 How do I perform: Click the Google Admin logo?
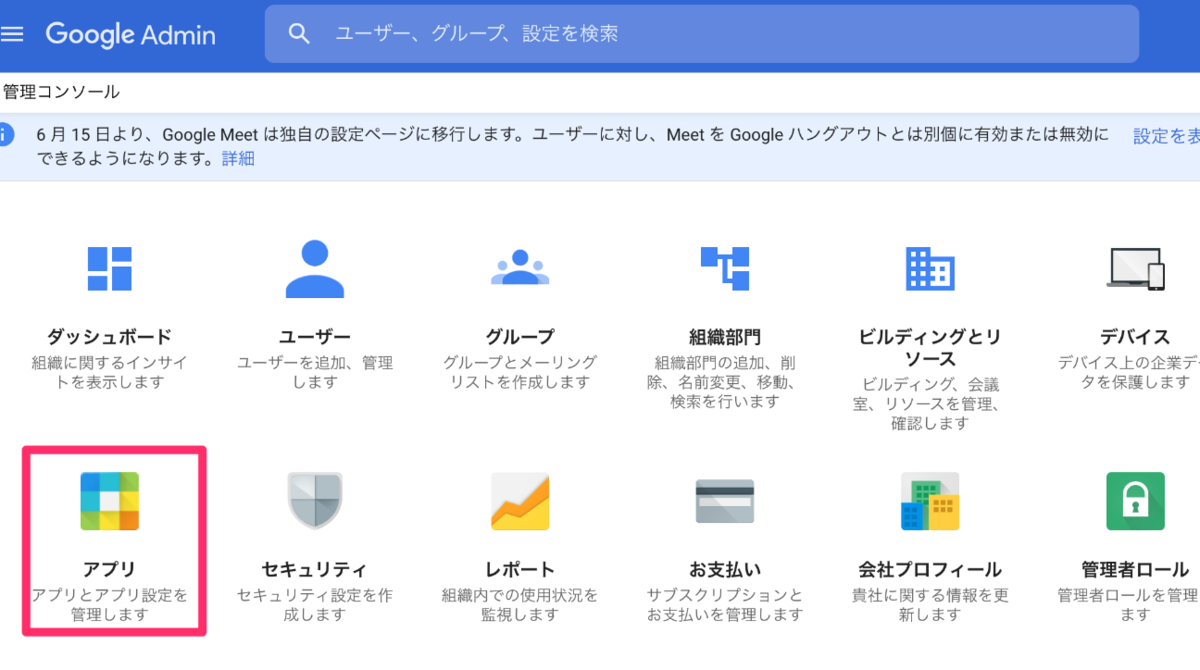coord(130,34)
